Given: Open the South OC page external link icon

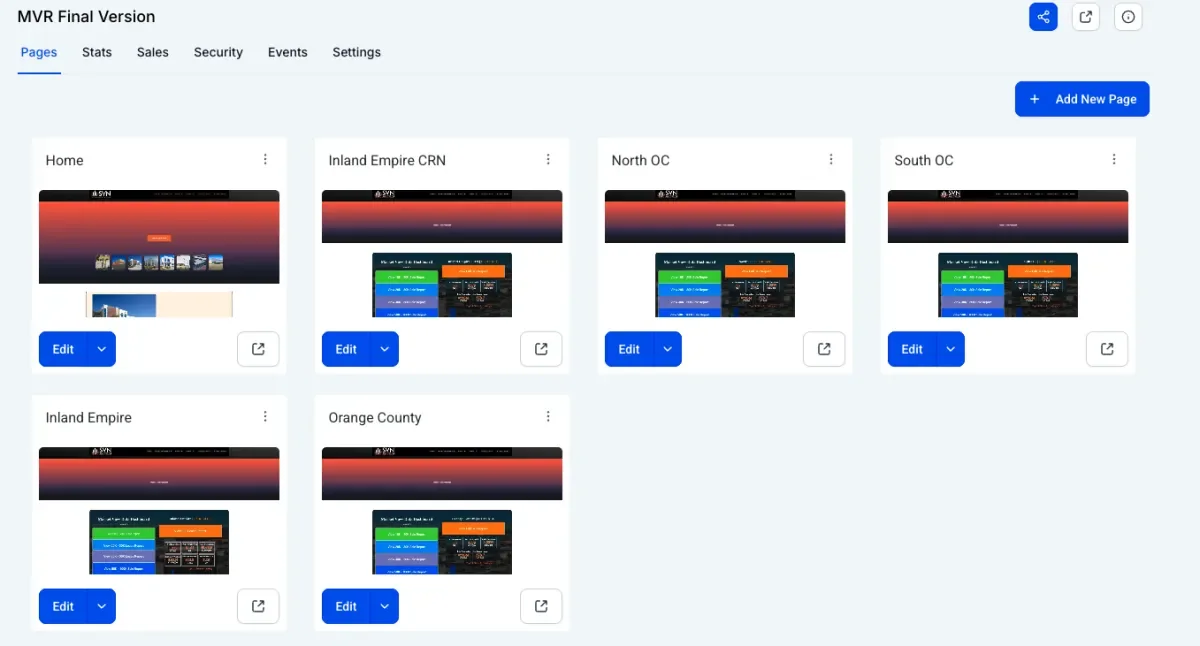Looking at the screenshot, I should pyautogui.click(x=1107, y=349).
